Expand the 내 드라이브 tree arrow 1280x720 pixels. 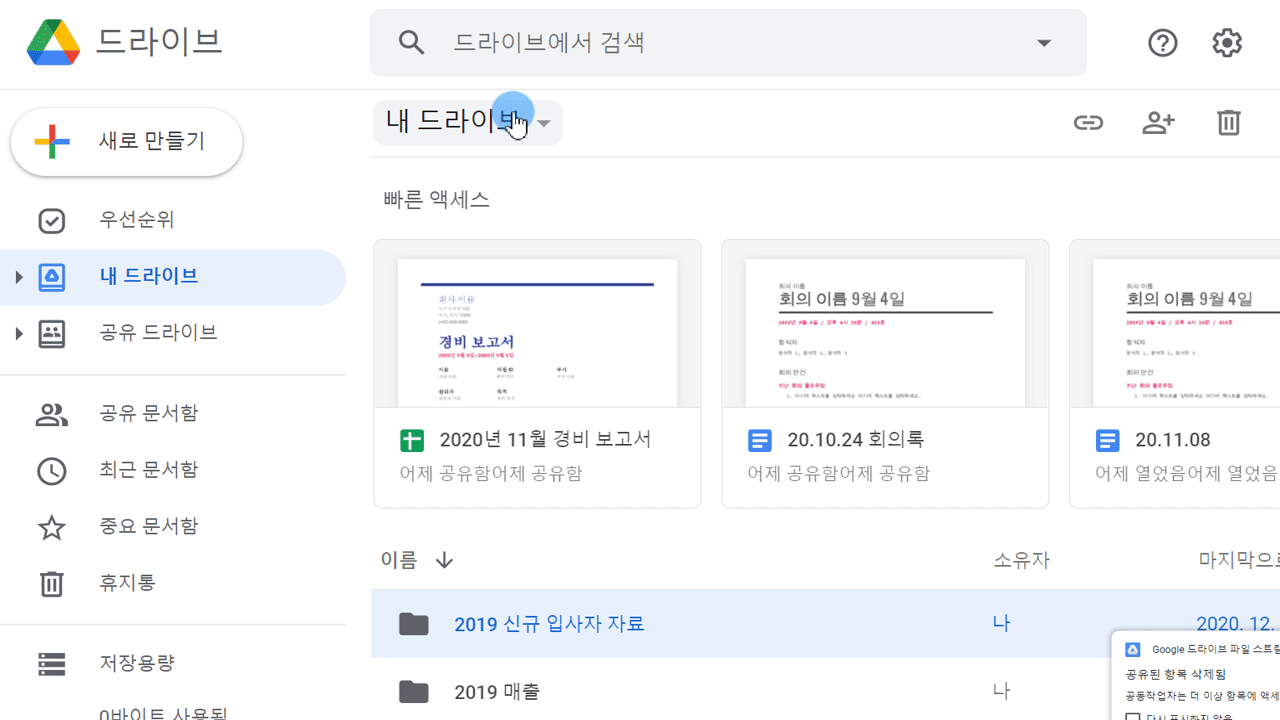pyautogui.click(x=18, y=277)
